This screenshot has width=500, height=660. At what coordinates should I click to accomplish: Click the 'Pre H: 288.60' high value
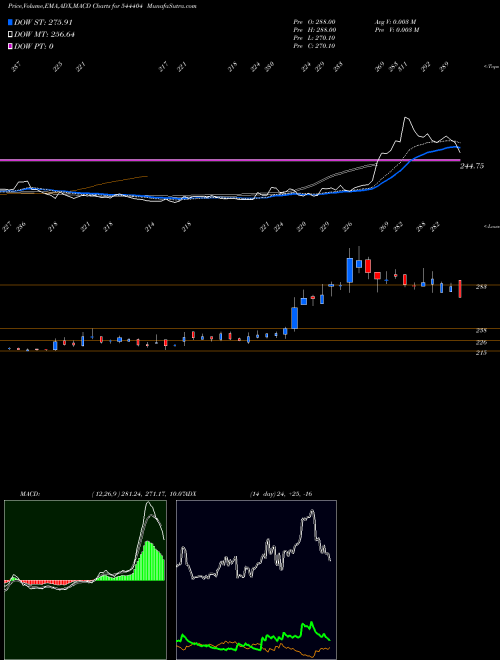(x=314, y=30)
